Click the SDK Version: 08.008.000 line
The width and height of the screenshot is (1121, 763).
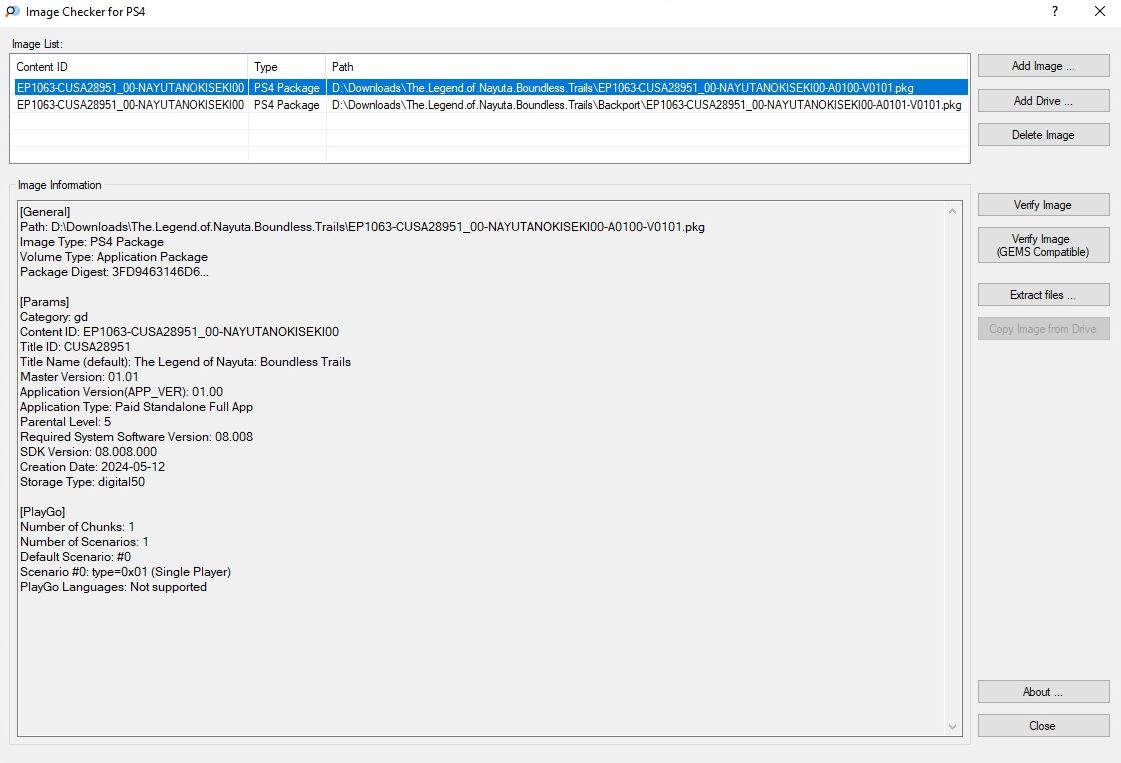tap(89, 452)
